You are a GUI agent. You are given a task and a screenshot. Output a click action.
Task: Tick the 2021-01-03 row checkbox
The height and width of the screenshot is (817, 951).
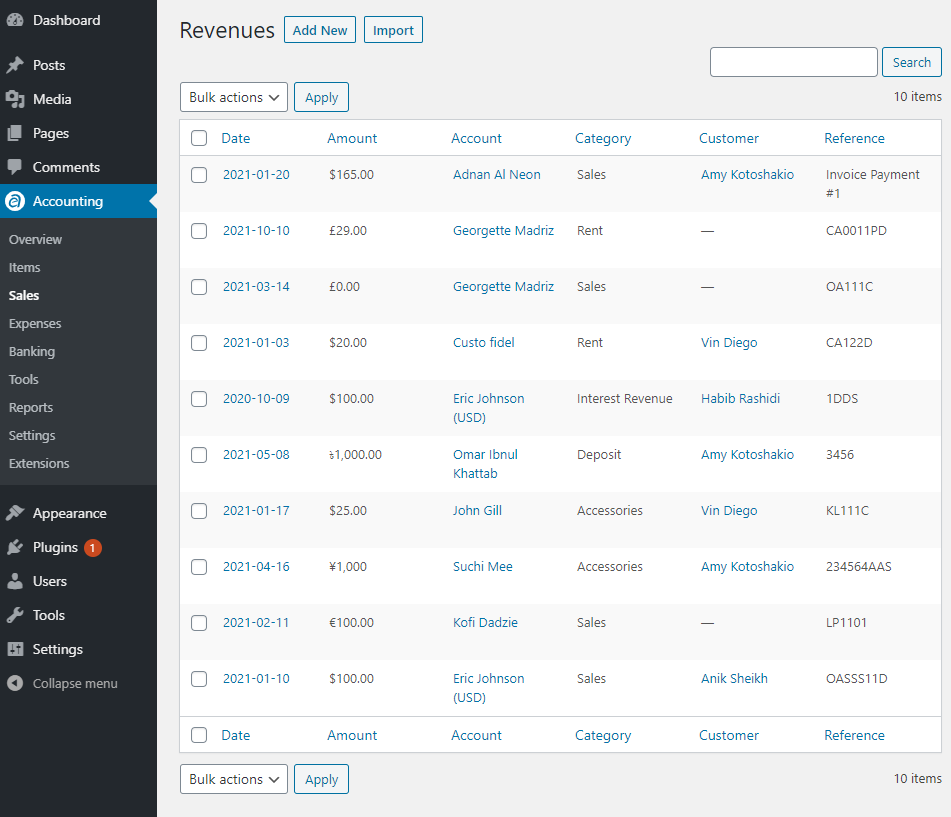point(199,343)
